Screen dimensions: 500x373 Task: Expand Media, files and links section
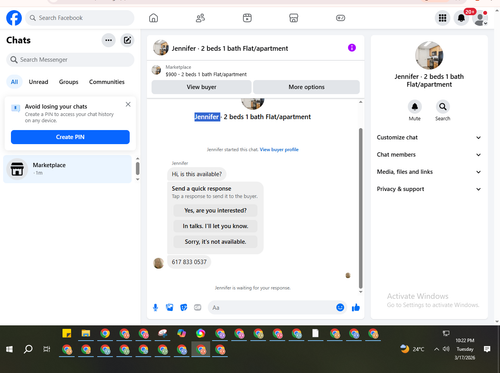coord(429,172)
